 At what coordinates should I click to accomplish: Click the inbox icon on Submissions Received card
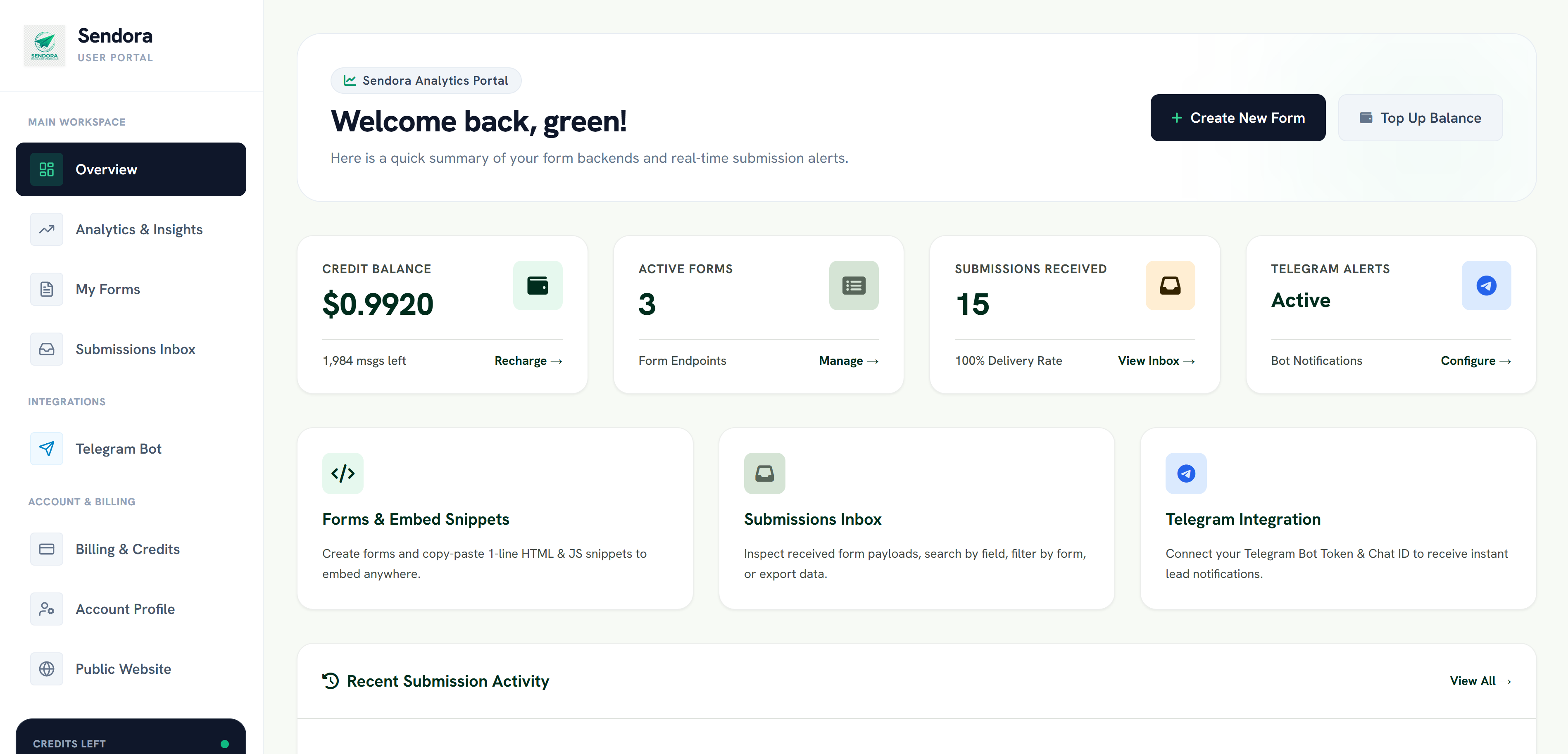[1170, 285]
